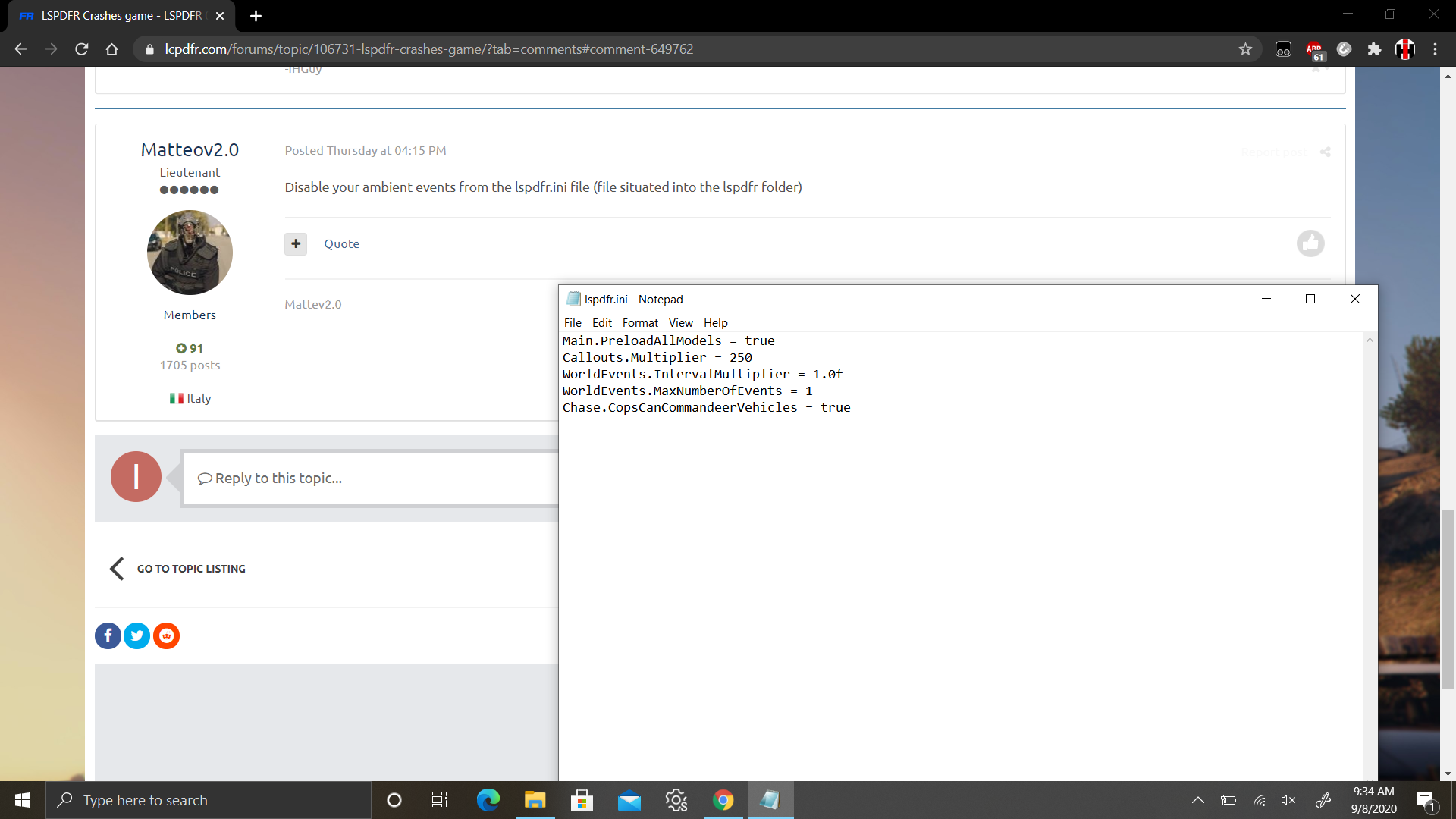This screenshot has height=819, width=1456.
Task: Share topic on Facebook icon
Action: tap(108, 635)
